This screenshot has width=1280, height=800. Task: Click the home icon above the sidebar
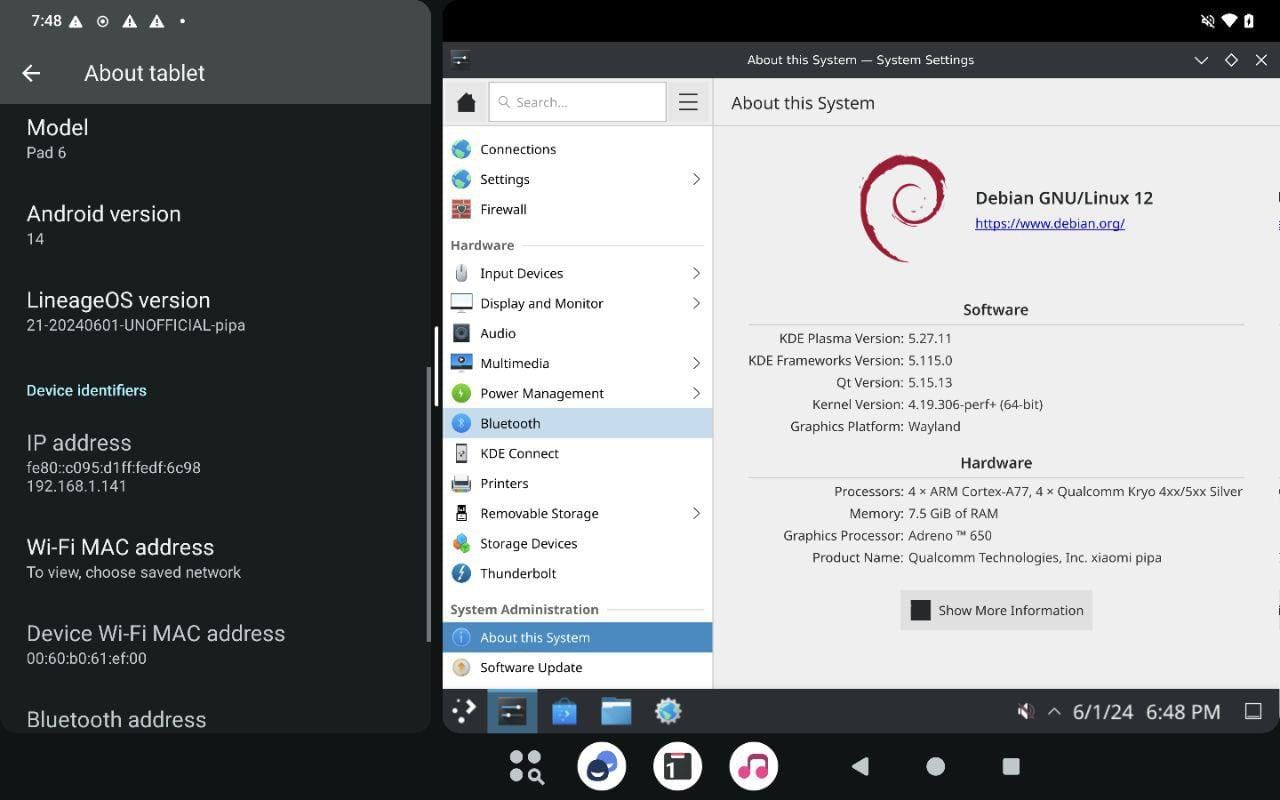coord(465,101)
